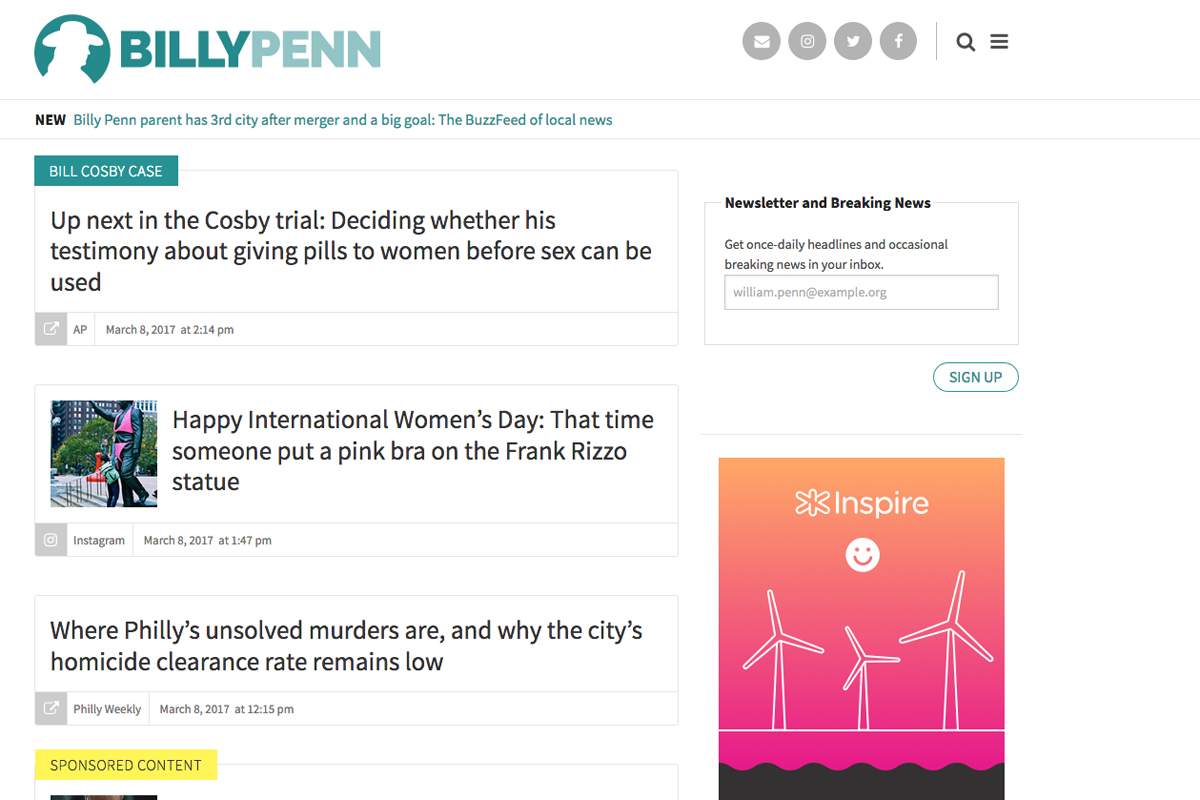Screen dimensions: 1200x800
Task: Open the Billy Penn merger news headline
Action: pyautogui.click(x=343, y=120)
